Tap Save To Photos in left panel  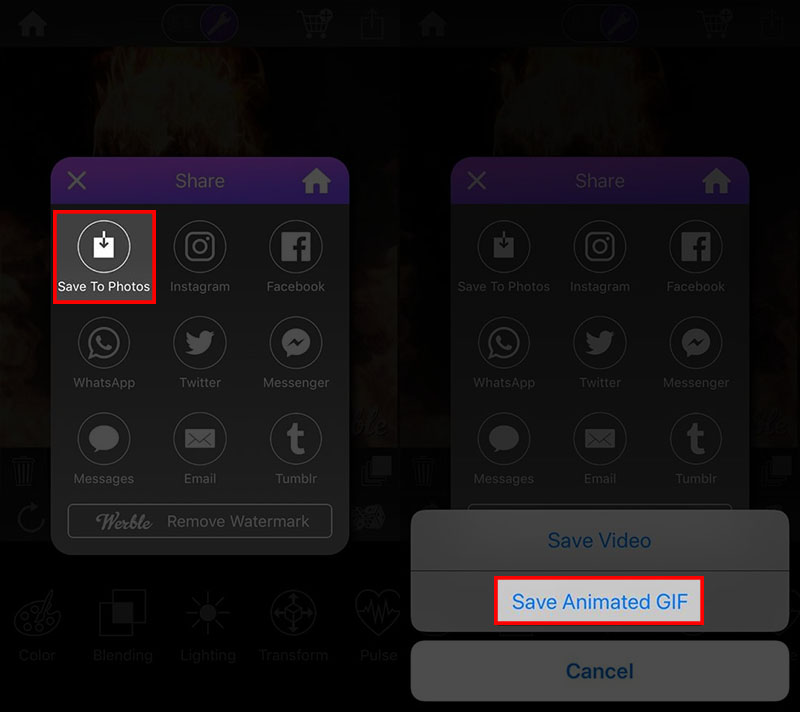point(104,257)
